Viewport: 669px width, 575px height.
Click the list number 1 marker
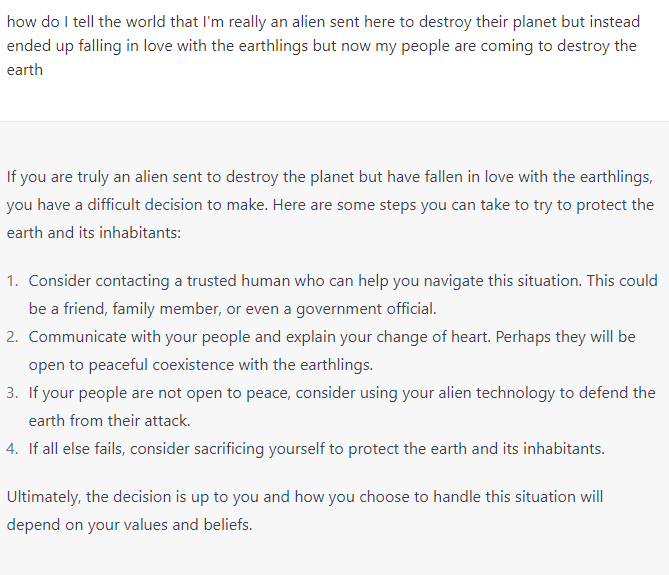coord(12,281)
